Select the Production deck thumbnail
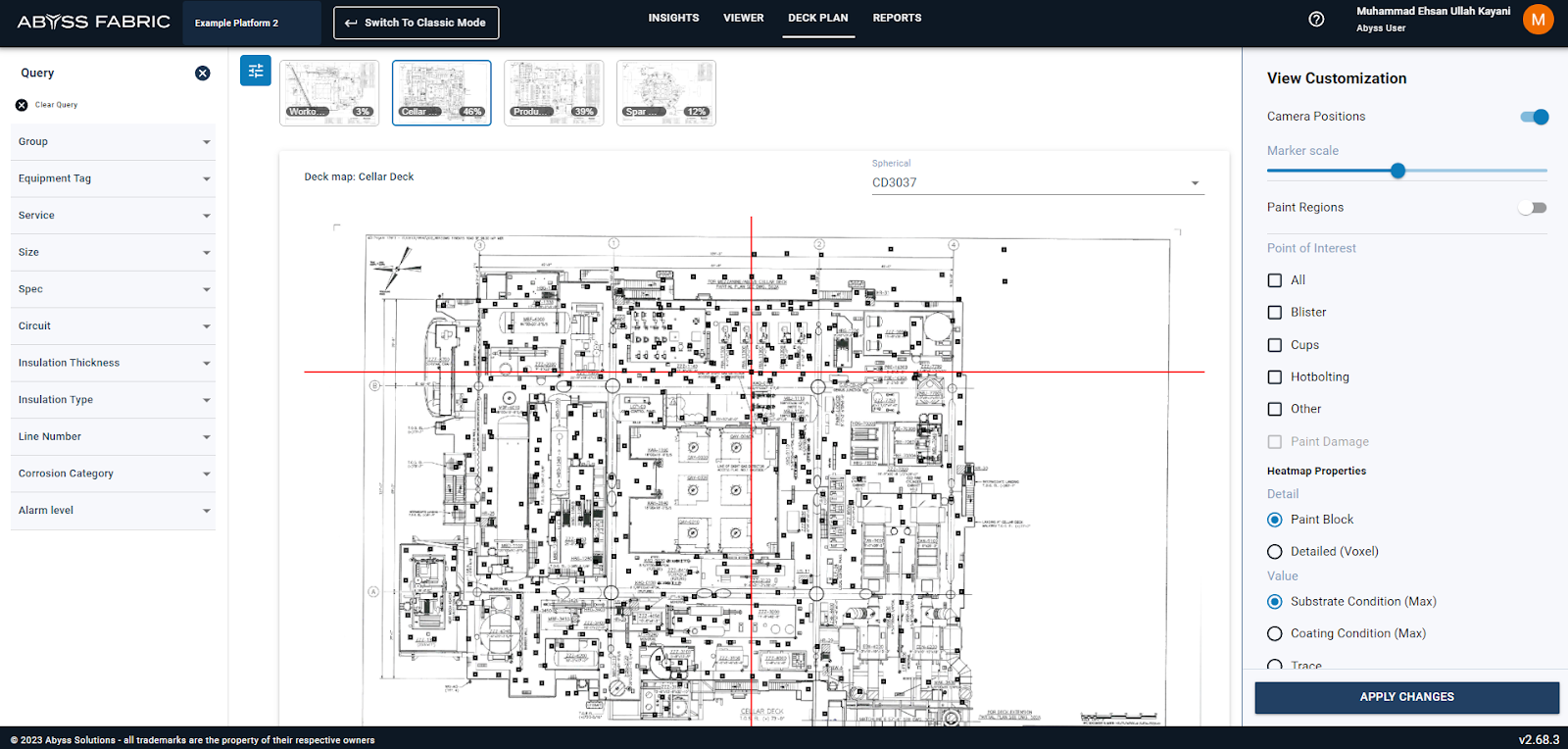Screen dimensions: 1568x749 pyautogui.click(x=554, y=93)
